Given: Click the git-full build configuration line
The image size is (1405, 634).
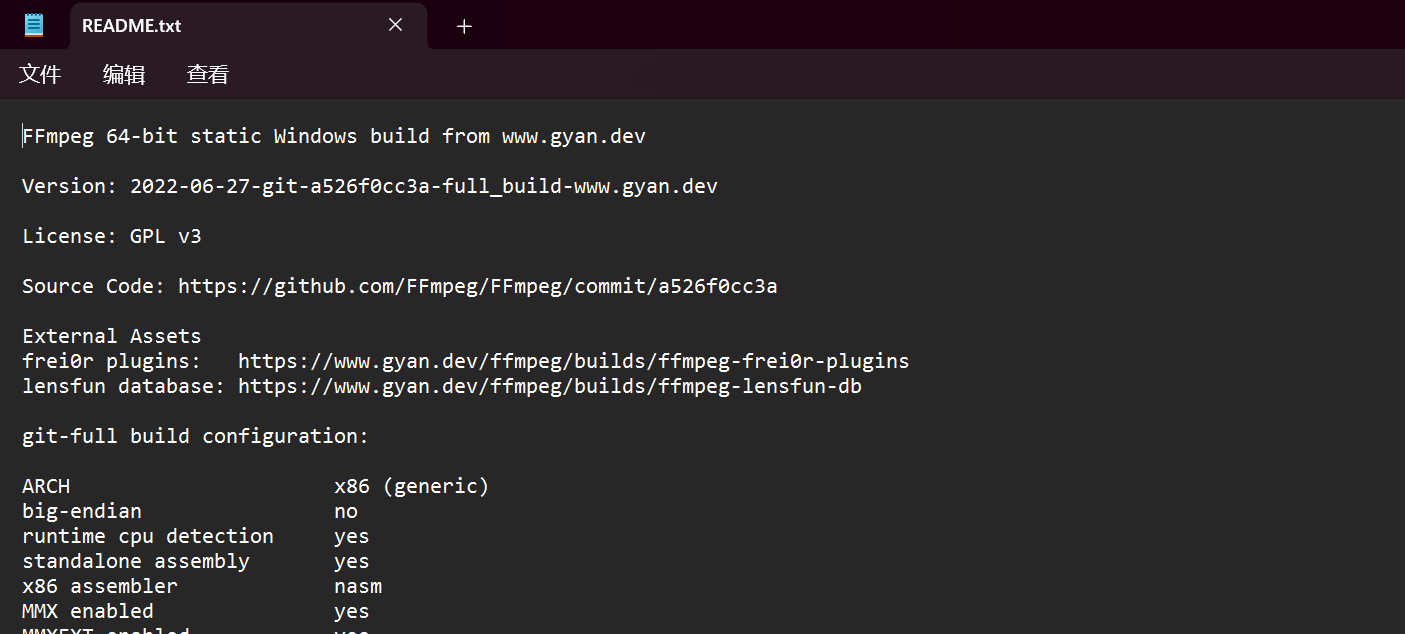Looking at the screenshot, I should [196, 436].
